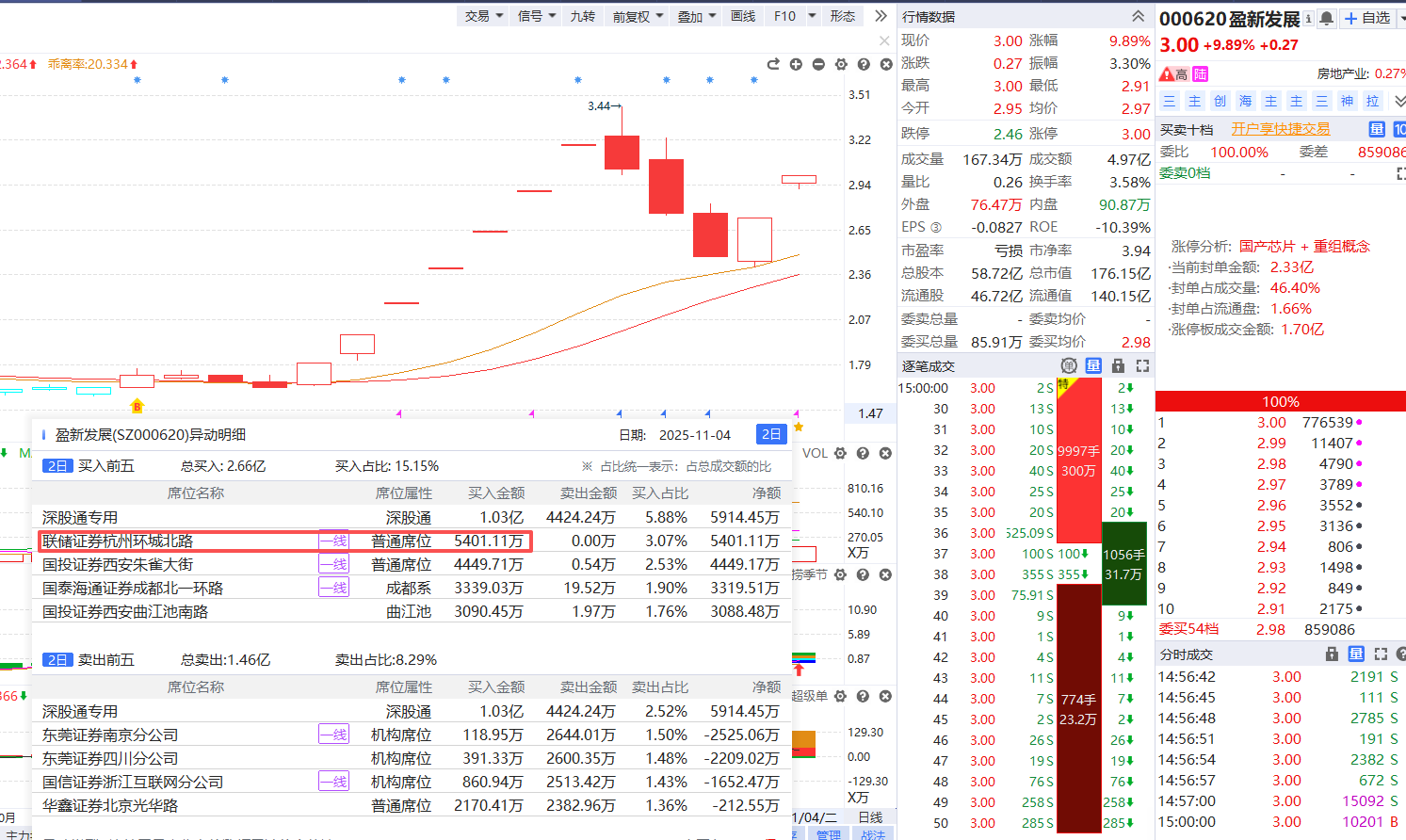Toggle 一线 tag on 东莞证券南京分公司 row

click(333, 735)
